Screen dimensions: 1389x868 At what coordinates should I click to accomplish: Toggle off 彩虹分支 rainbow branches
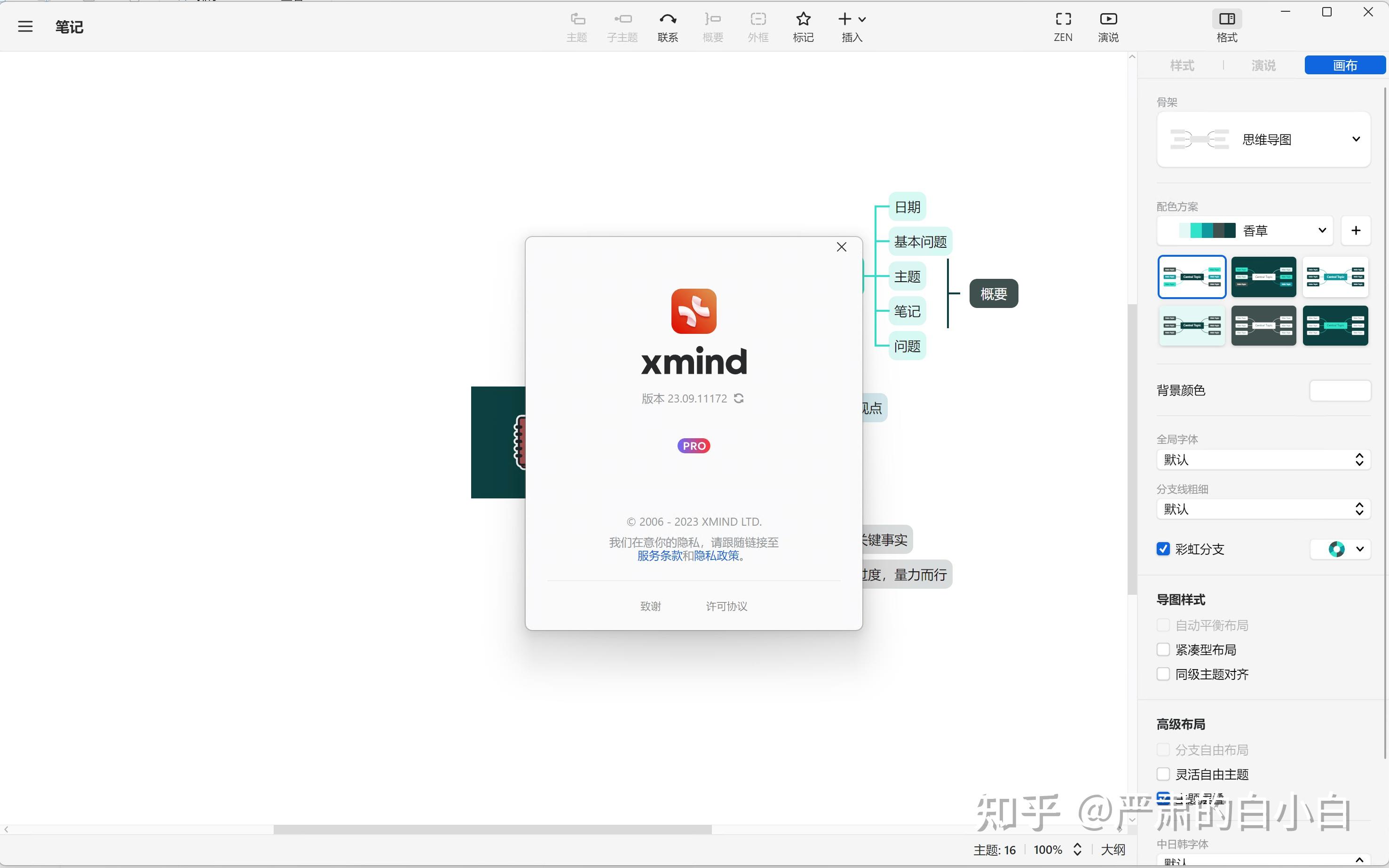[x=1164, y=549]
